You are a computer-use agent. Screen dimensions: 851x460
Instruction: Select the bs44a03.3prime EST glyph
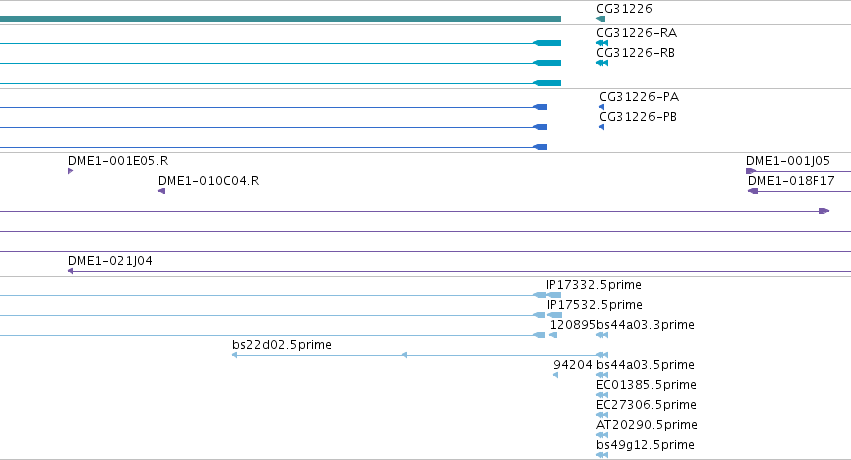(602, 335)
